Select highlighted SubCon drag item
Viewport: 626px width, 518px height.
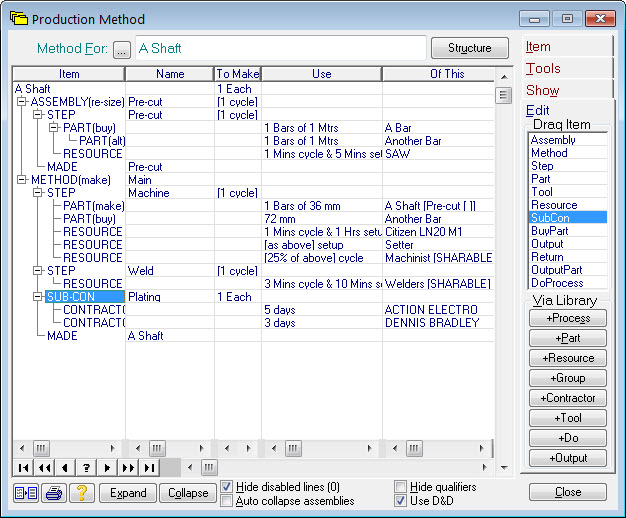point(567,218)
